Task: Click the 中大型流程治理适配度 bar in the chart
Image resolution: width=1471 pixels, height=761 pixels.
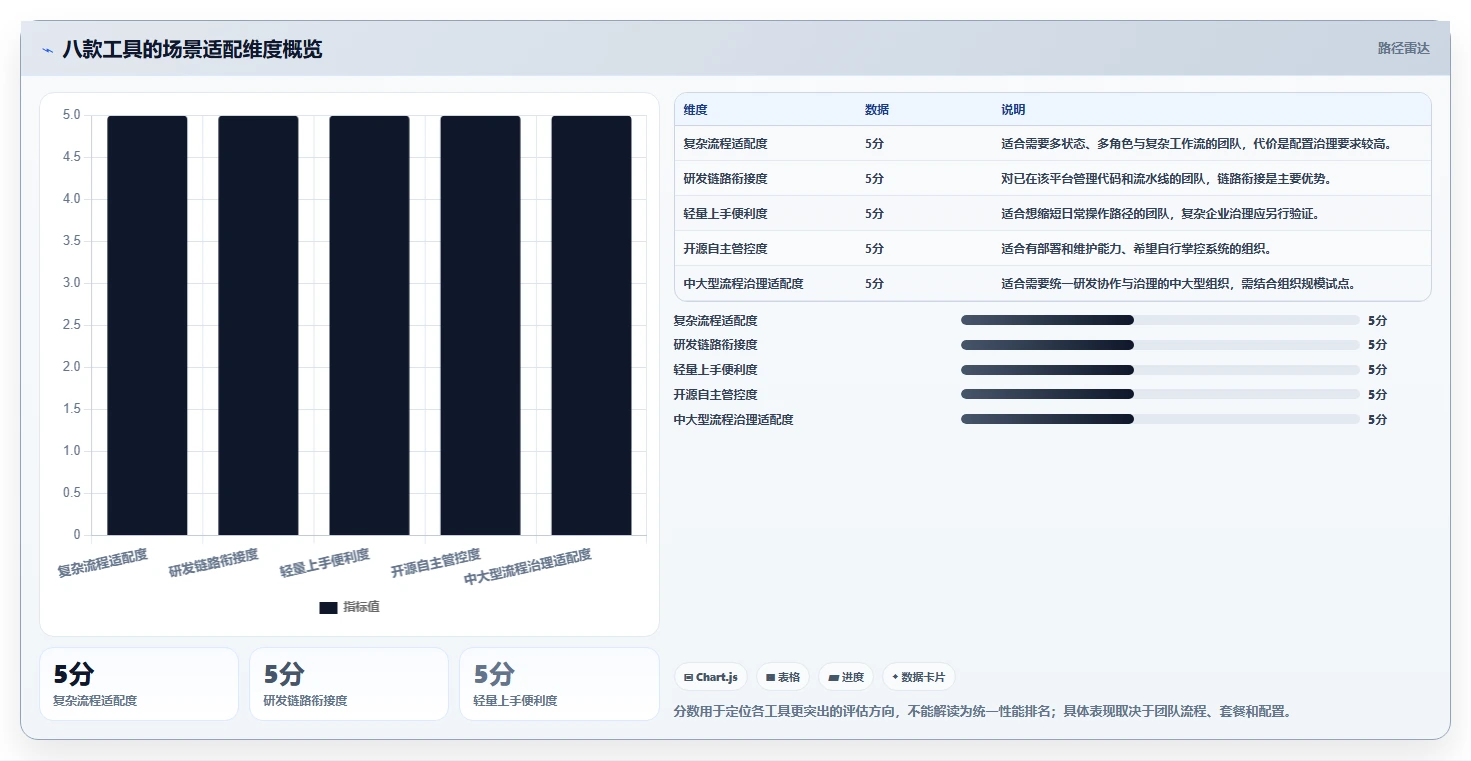Action: pos(591,325)
